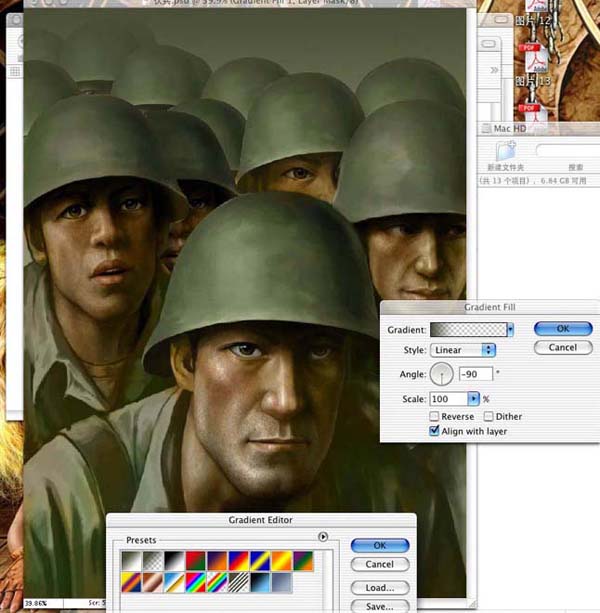Click the Angle field showing -90
Image resolution: width=600 pixels, height=613 pixels.
[x=476, y=374]
